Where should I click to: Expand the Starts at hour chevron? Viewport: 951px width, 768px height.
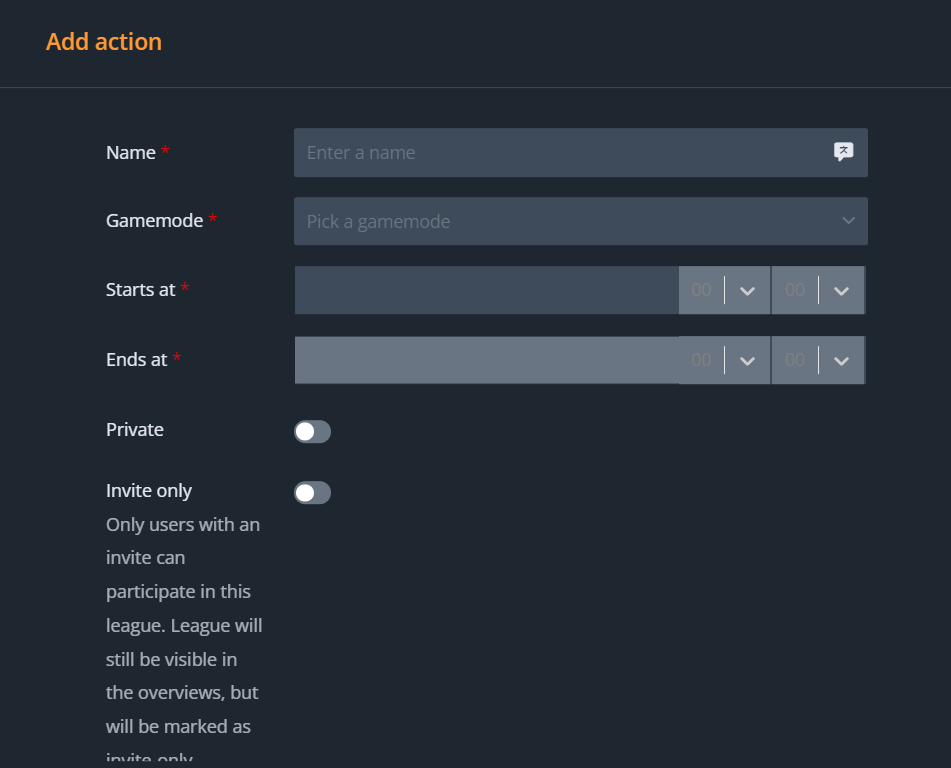coord(747,291)
